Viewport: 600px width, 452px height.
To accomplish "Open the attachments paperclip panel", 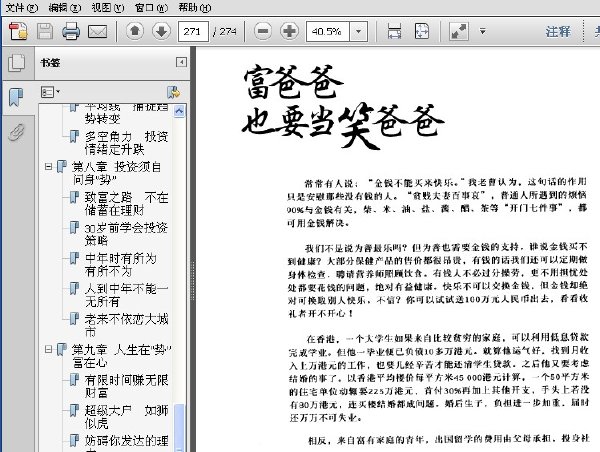I will 16,133.
